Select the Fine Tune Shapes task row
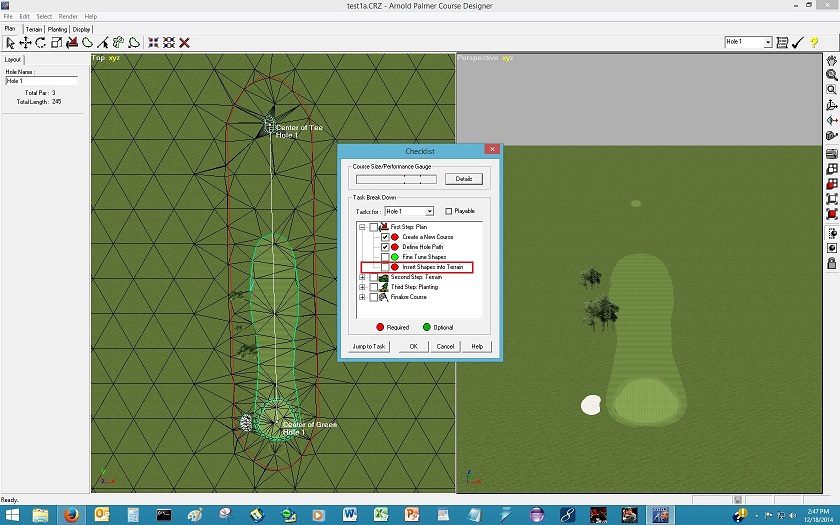This screenshot has width=840, height=525. (424, 257)
